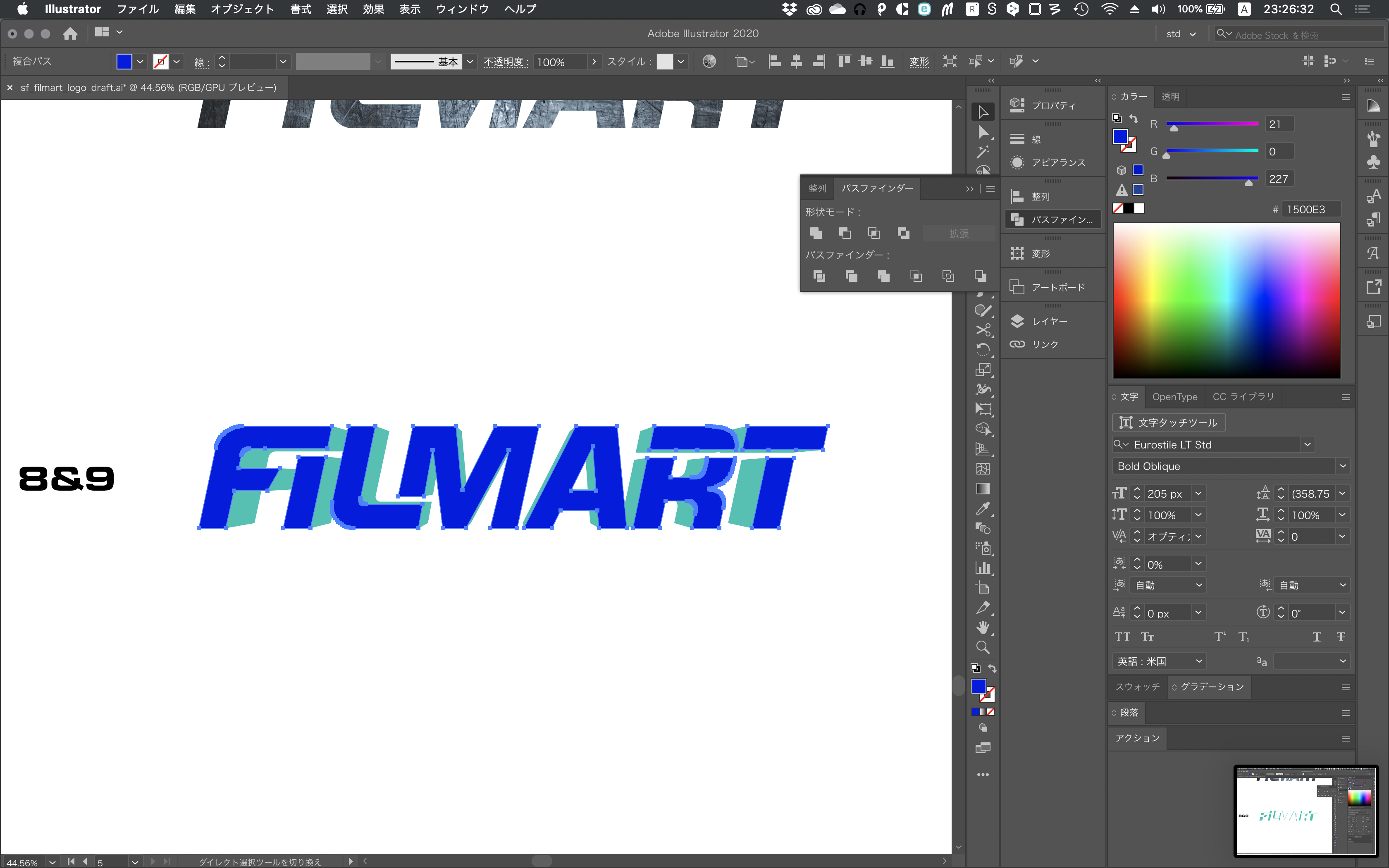Select the Selection tool arrow

[x=983, y=112]
